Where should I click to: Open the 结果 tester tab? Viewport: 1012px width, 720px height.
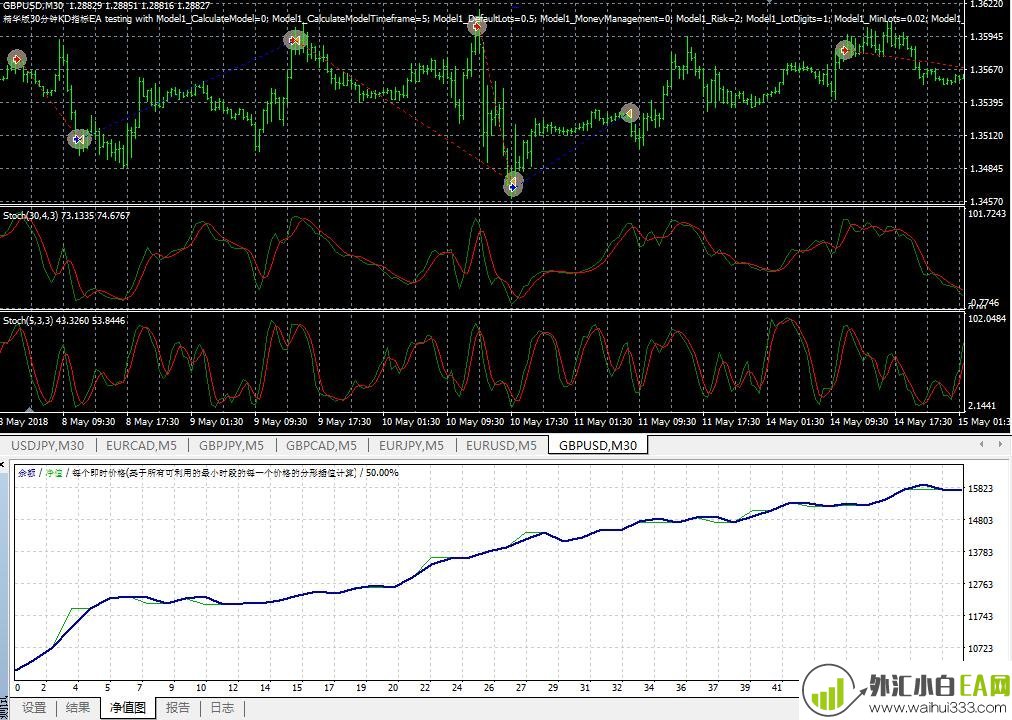pos(78,708)
